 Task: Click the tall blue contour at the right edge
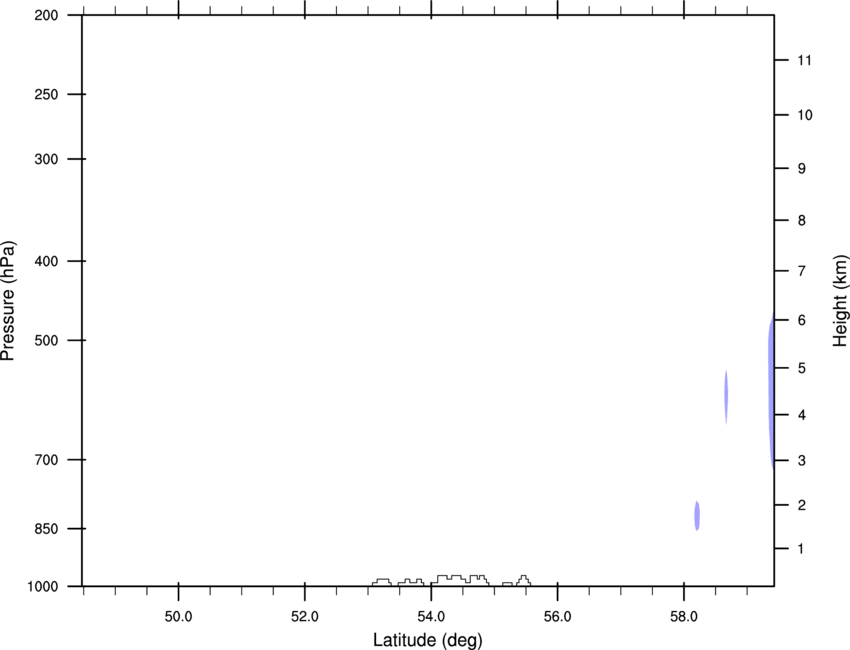point(771,391)
